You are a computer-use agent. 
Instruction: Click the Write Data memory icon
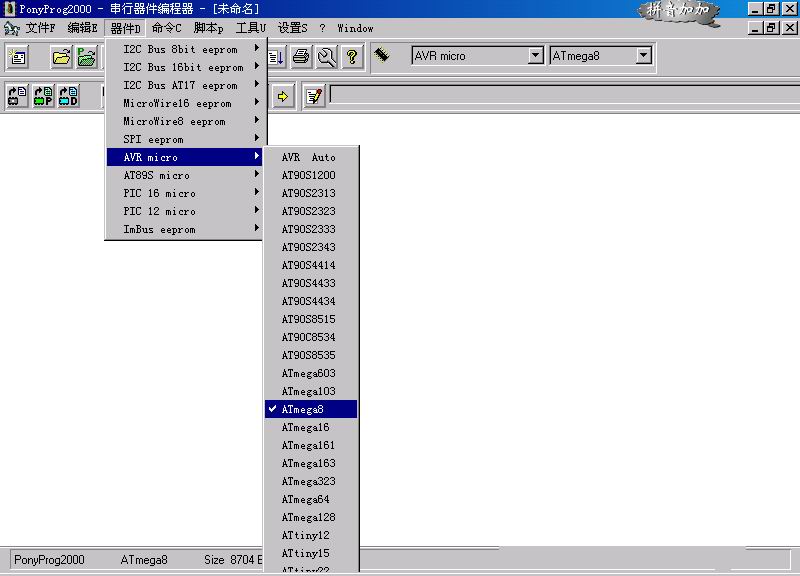pos(68,96)
